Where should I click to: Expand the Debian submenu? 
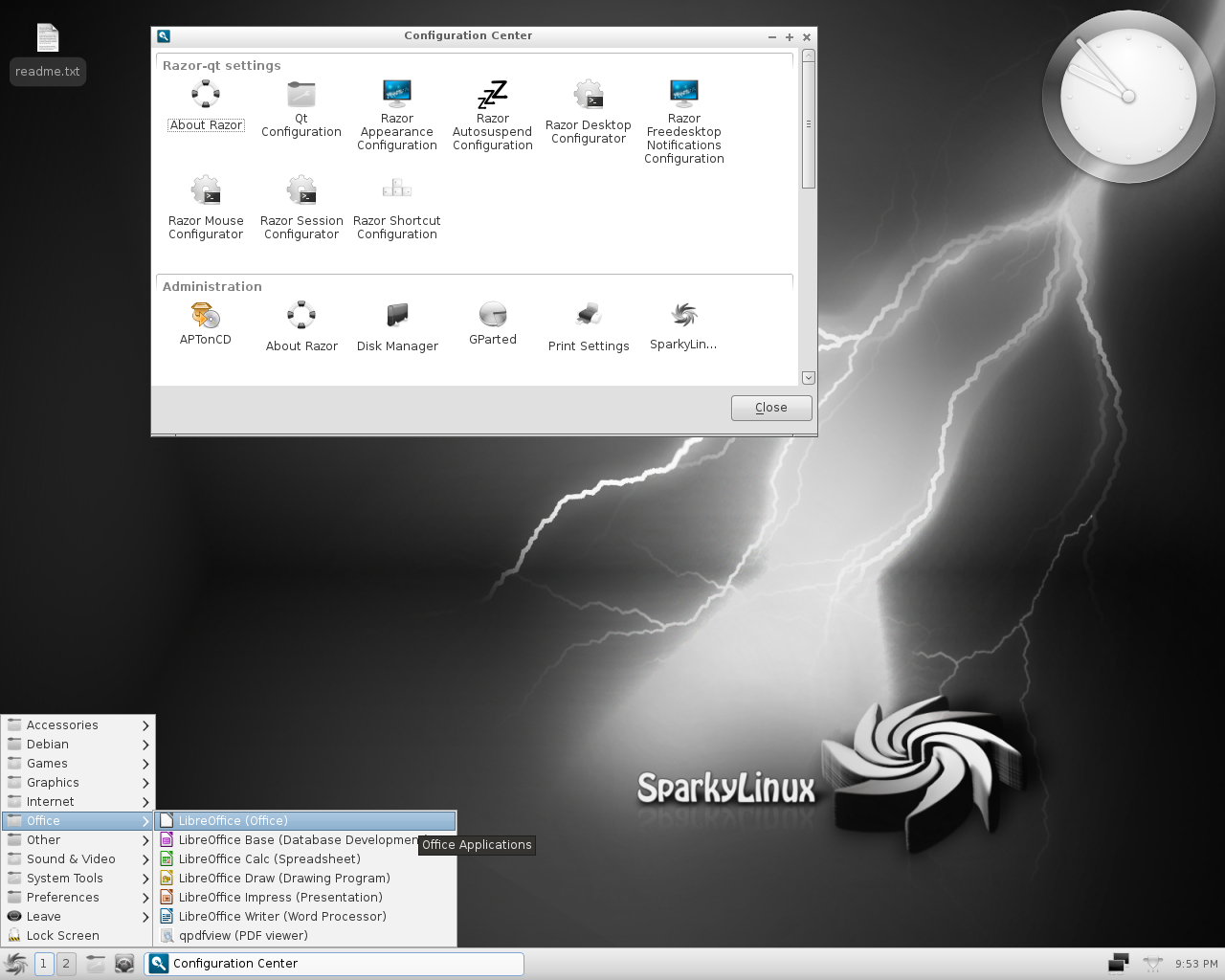(x=78, y=745)
